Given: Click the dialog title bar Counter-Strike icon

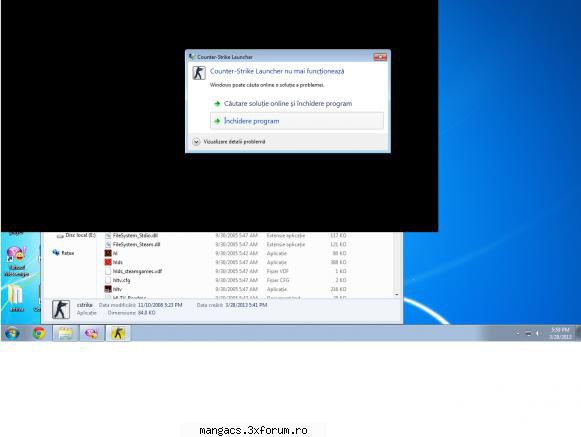Looking at the screenshot, I should coord(192,57).
